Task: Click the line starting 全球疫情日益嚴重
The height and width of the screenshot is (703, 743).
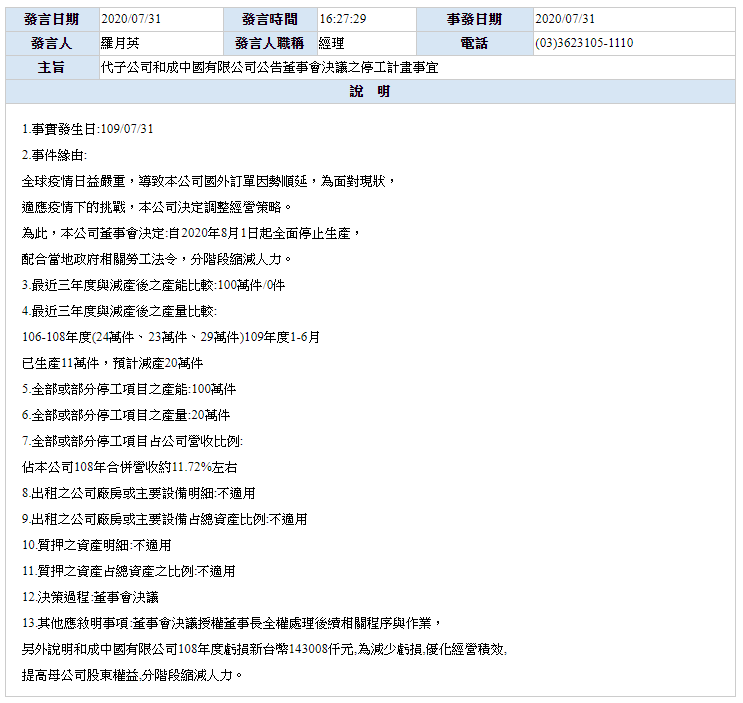Action: (208, 181)
